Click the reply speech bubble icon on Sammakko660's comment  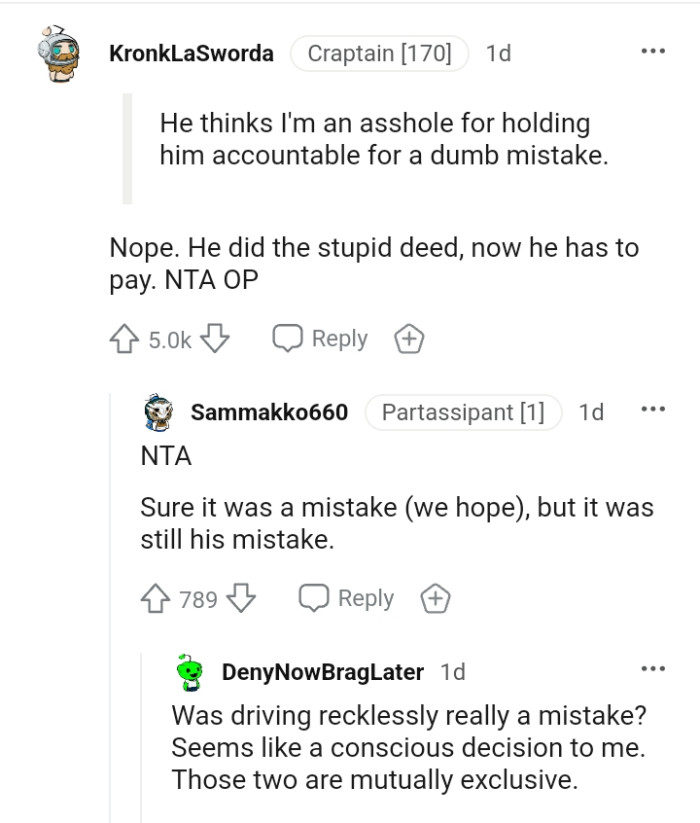pos(315,598)
